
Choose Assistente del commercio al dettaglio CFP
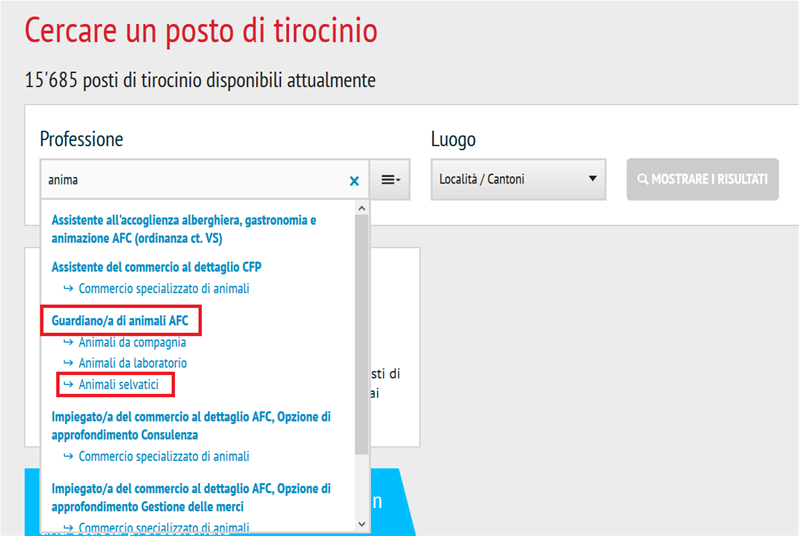[x=156, y=267]
